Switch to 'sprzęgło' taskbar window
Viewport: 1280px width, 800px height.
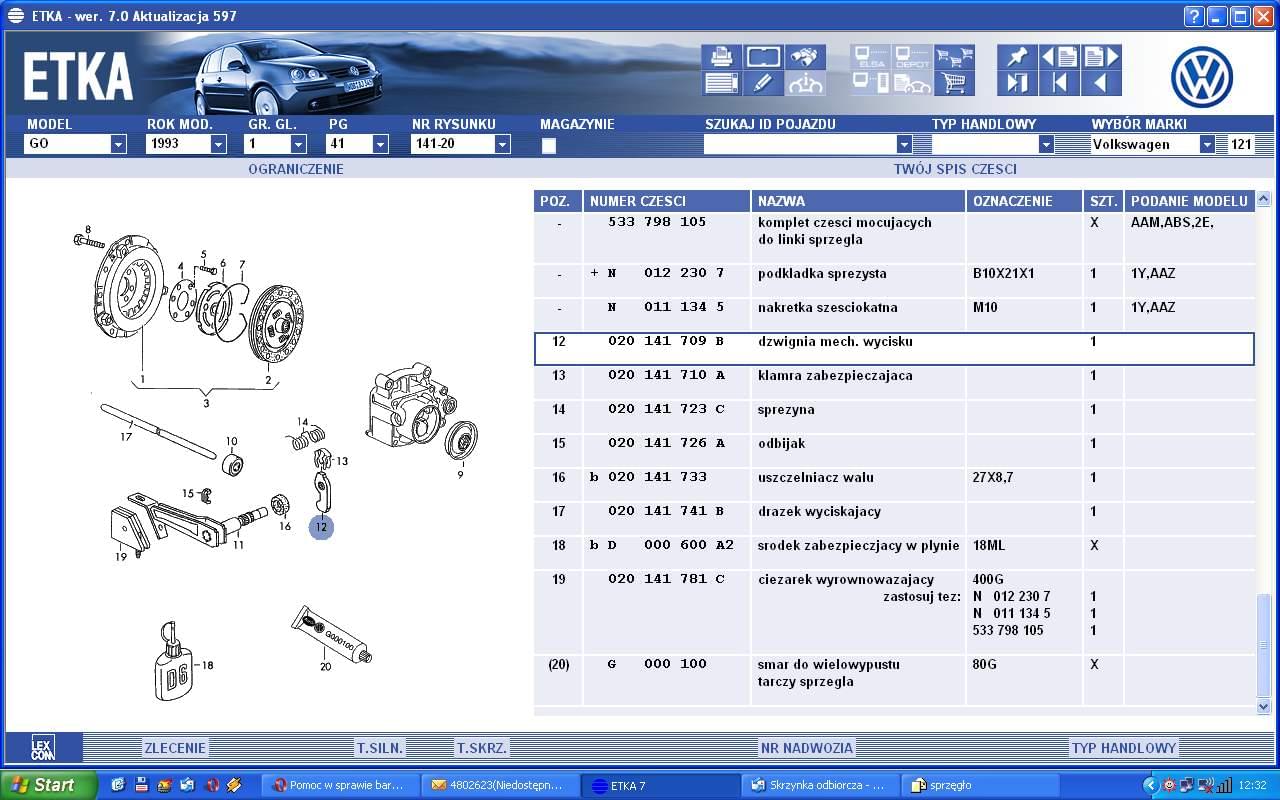pyautogui.click(x=980, y=785)
